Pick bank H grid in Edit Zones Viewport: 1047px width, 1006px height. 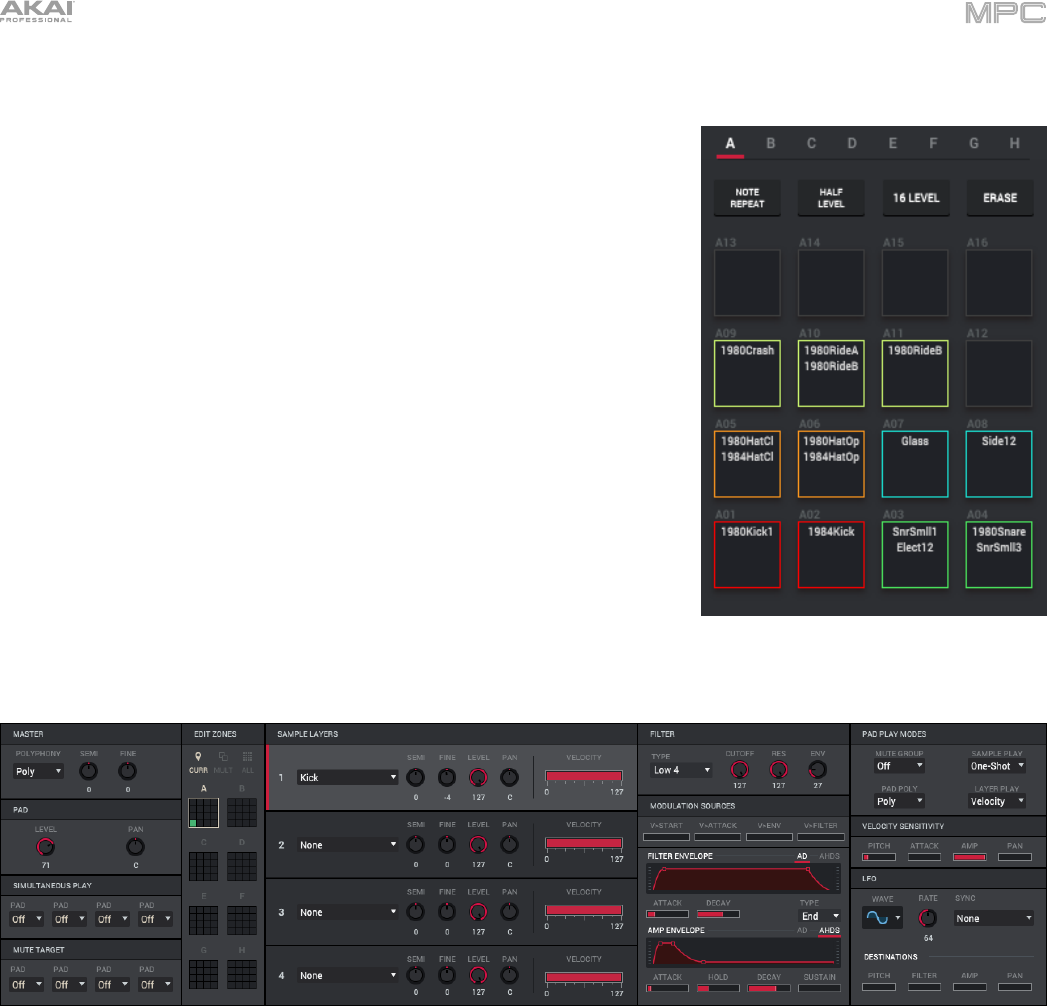(242, 974)
